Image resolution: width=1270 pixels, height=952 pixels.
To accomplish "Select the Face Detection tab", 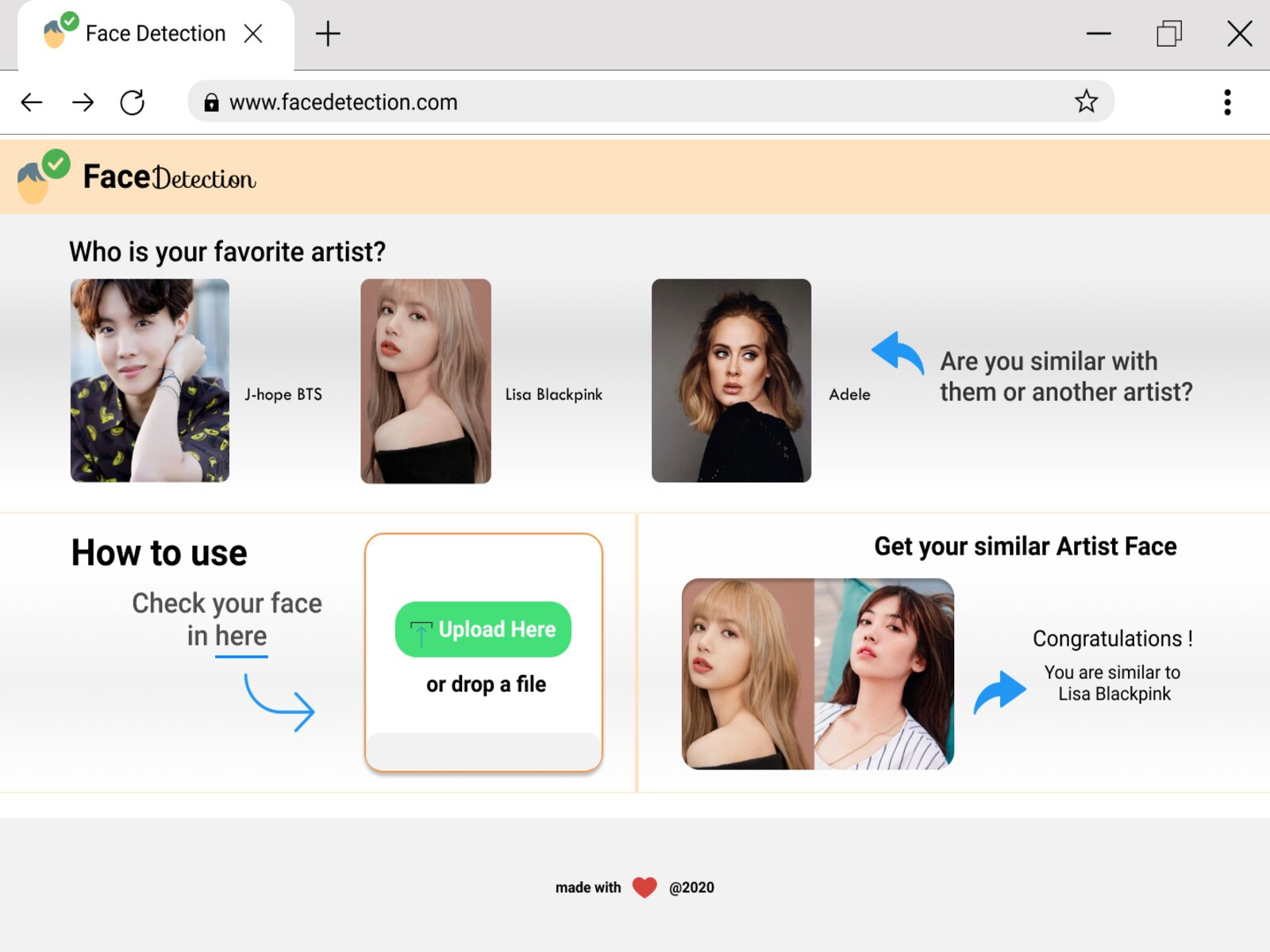I will point(156,35).
